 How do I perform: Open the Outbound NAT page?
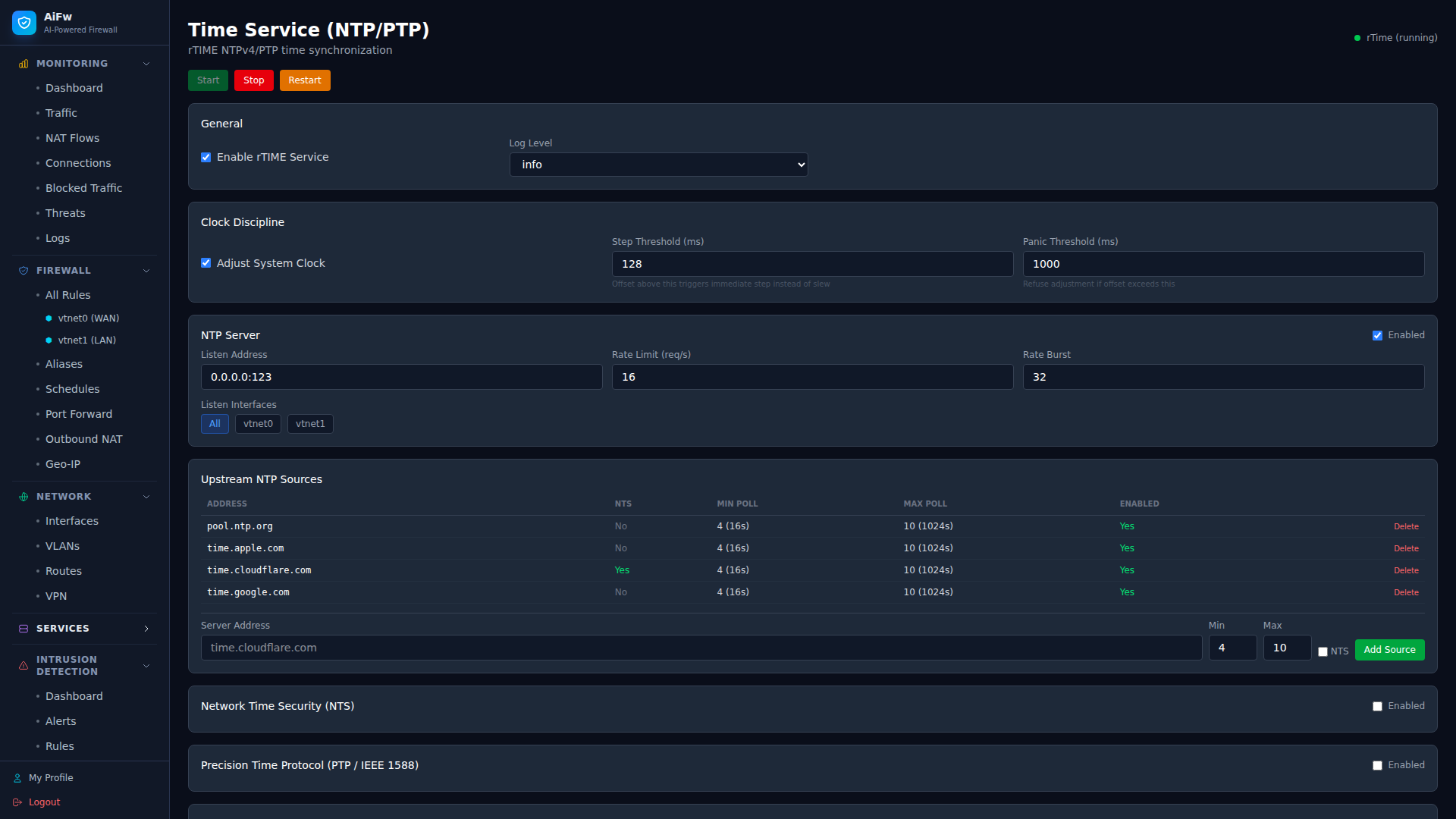coord(83,439)
